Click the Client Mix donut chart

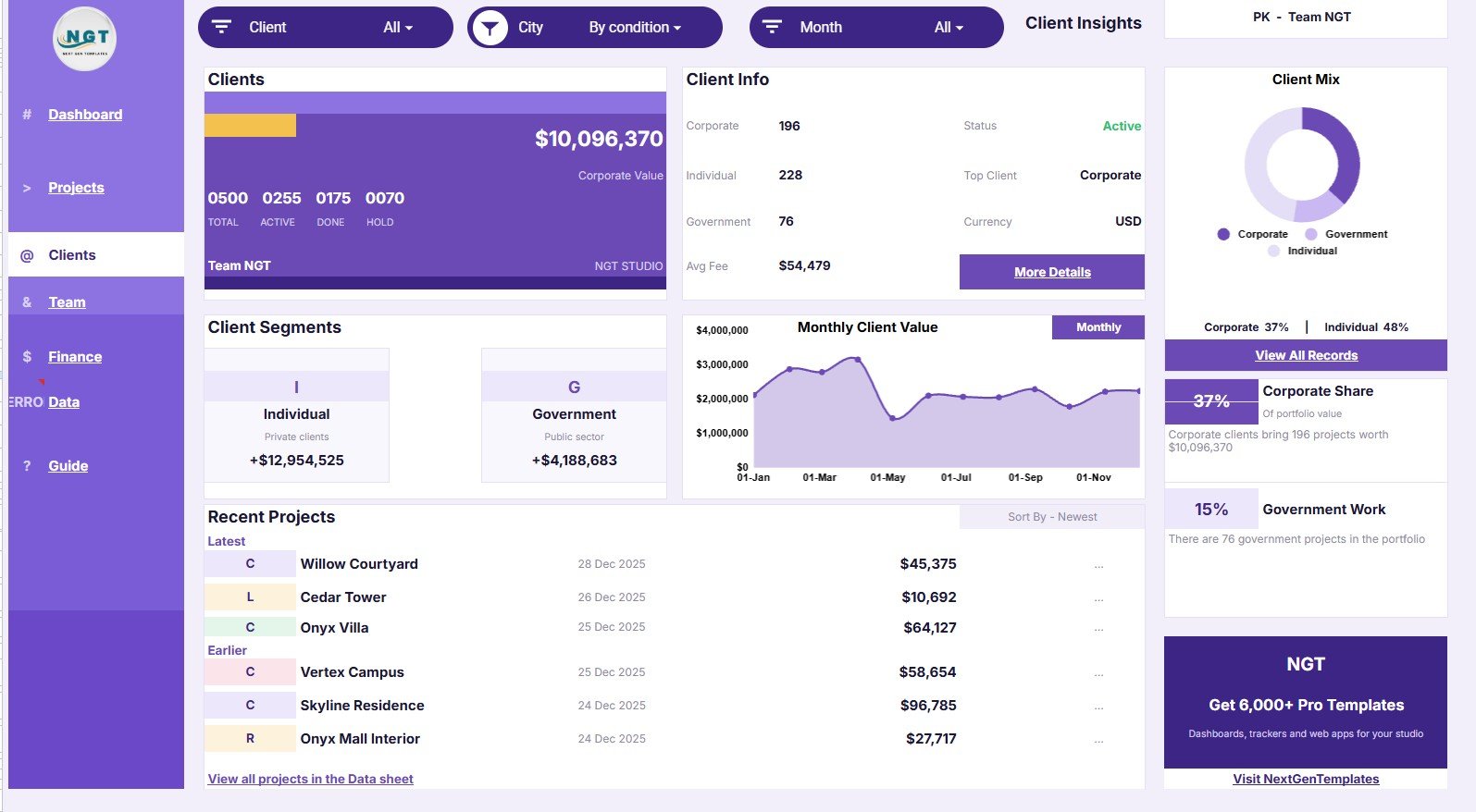coord(1302,165)
